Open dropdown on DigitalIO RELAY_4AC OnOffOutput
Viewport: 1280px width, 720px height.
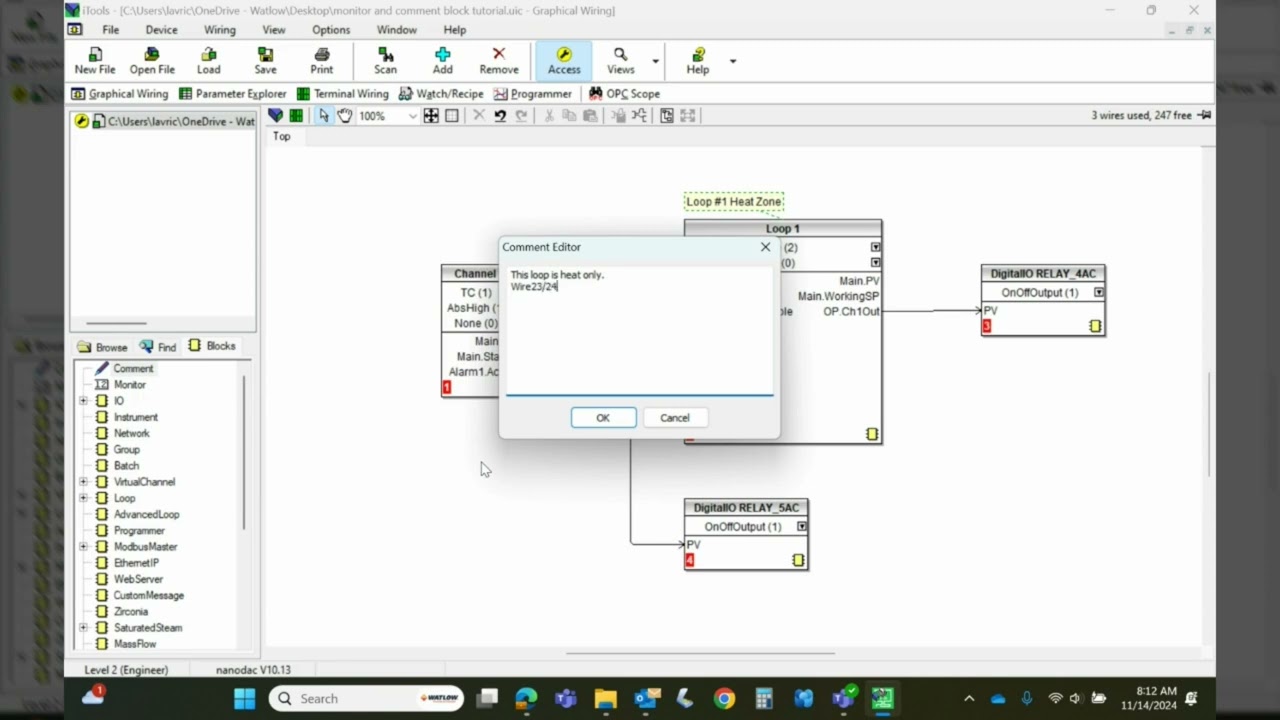1099,293
